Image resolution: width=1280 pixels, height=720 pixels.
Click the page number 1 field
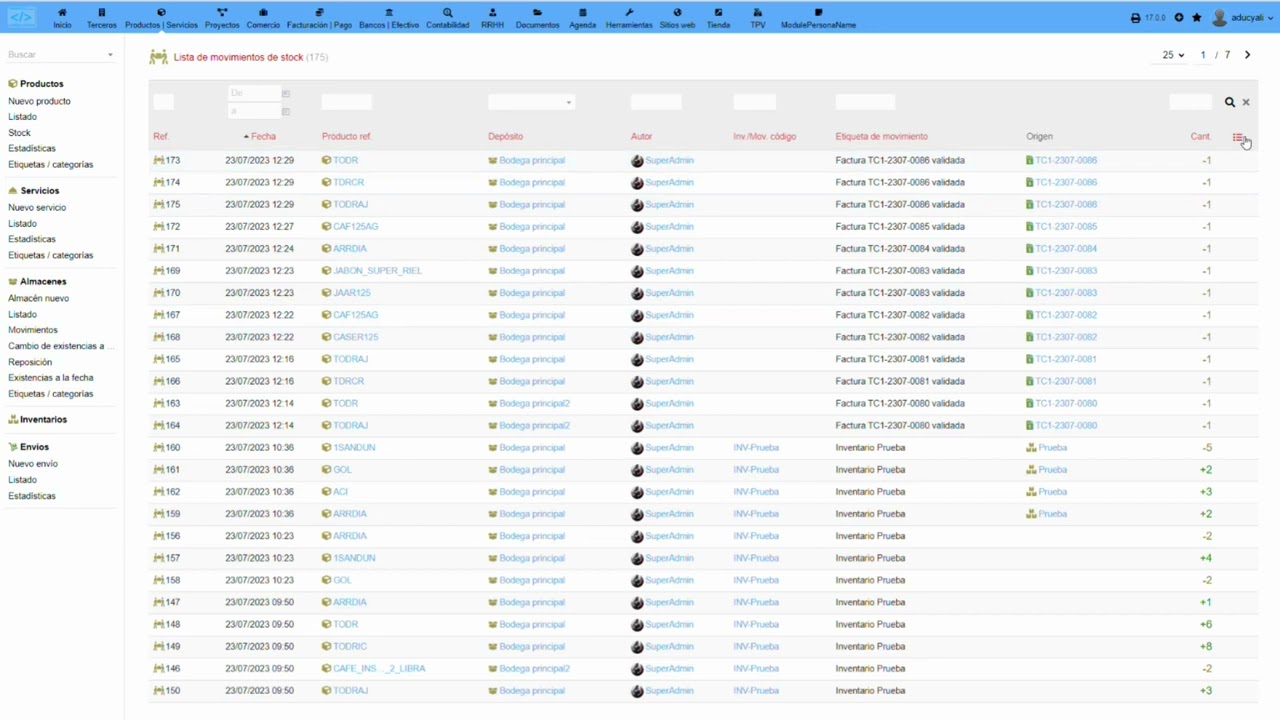(x=1203, y=55)
